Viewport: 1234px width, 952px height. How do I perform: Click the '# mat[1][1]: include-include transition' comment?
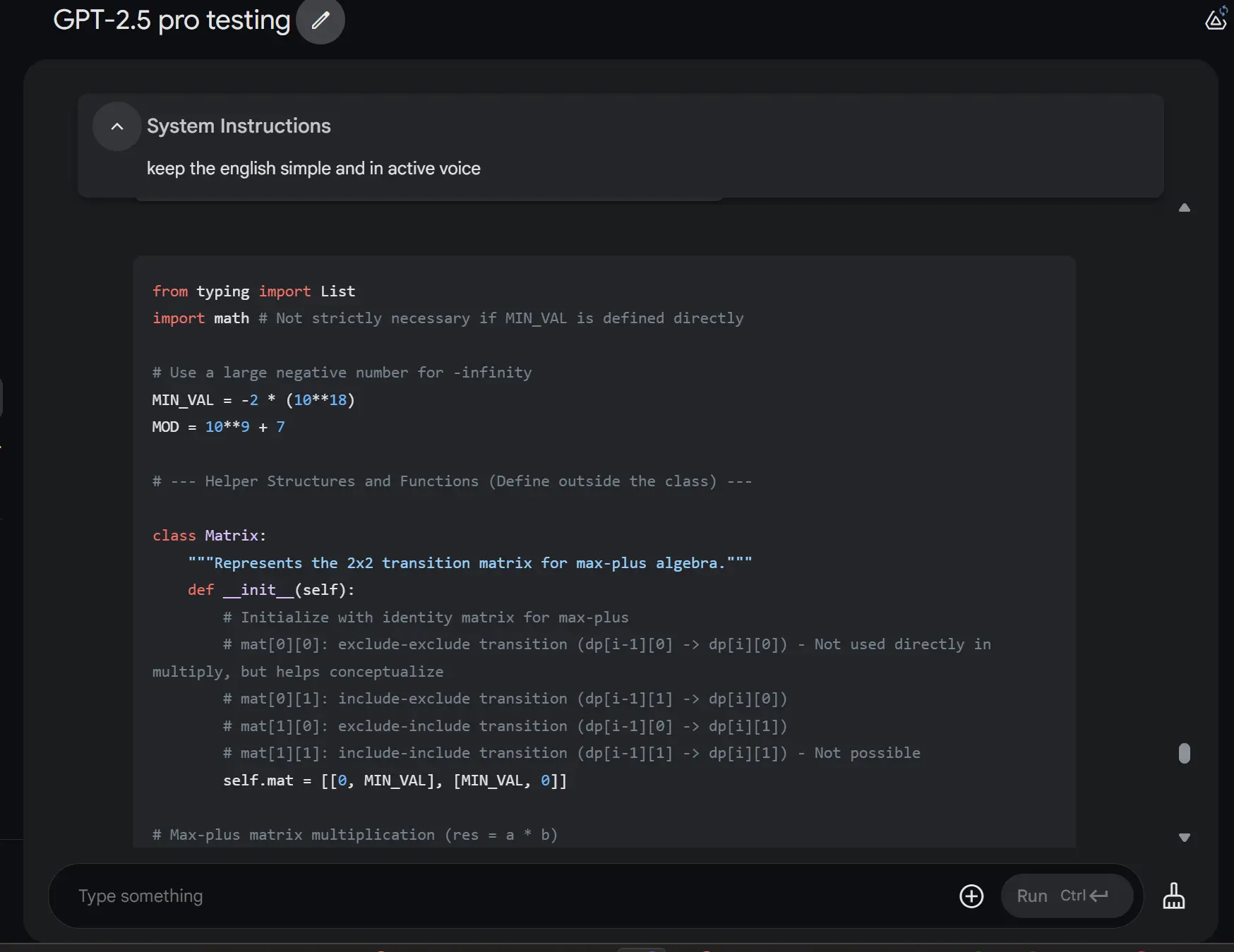(572, 753)
